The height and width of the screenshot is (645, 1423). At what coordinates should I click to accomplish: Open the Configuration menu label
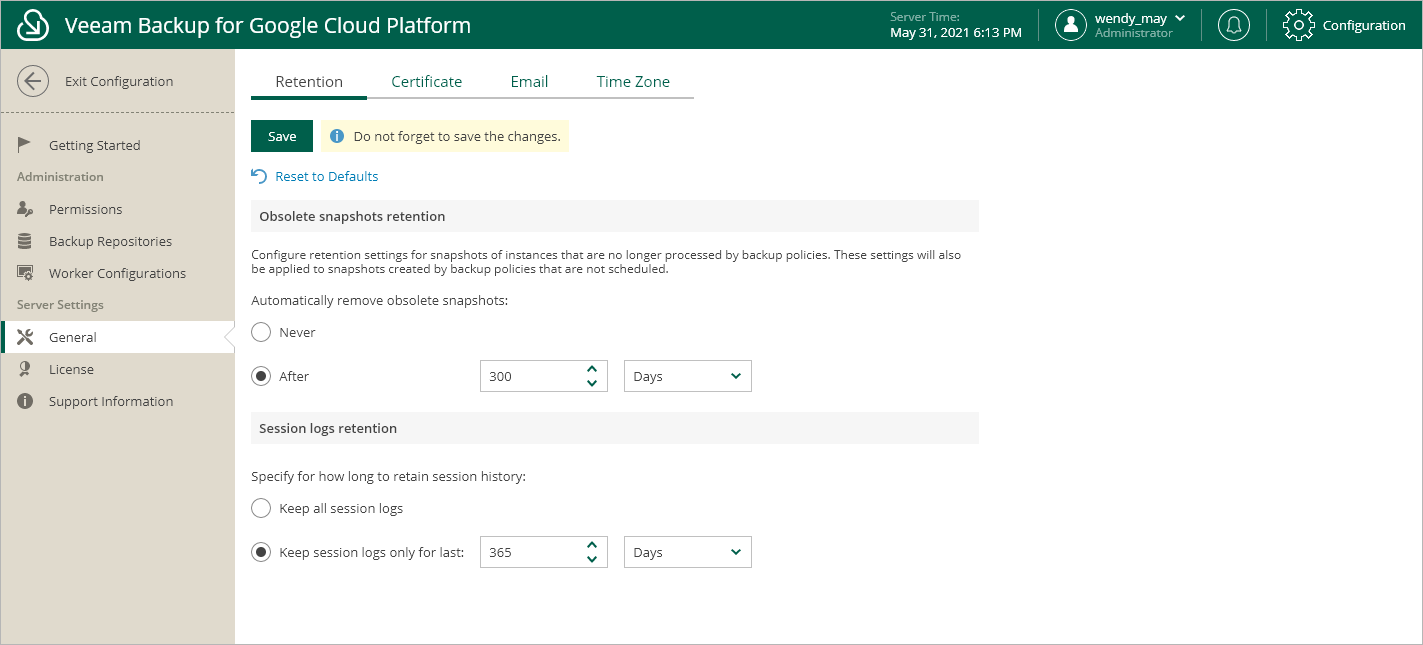coord(1364,25)
